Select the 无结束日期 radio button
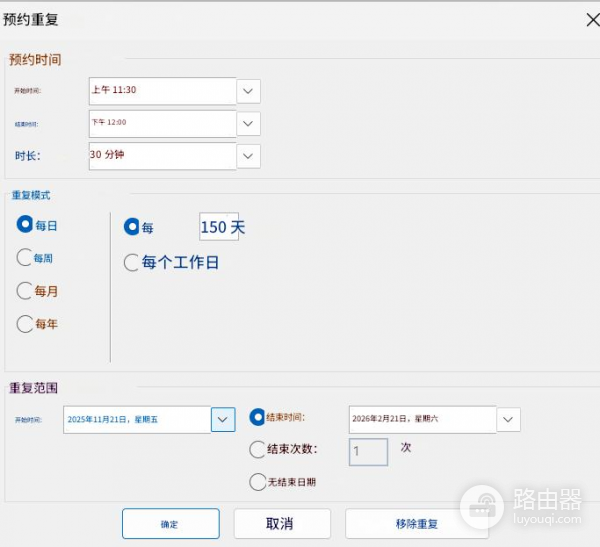600x547 pixels. pos(258,482)
